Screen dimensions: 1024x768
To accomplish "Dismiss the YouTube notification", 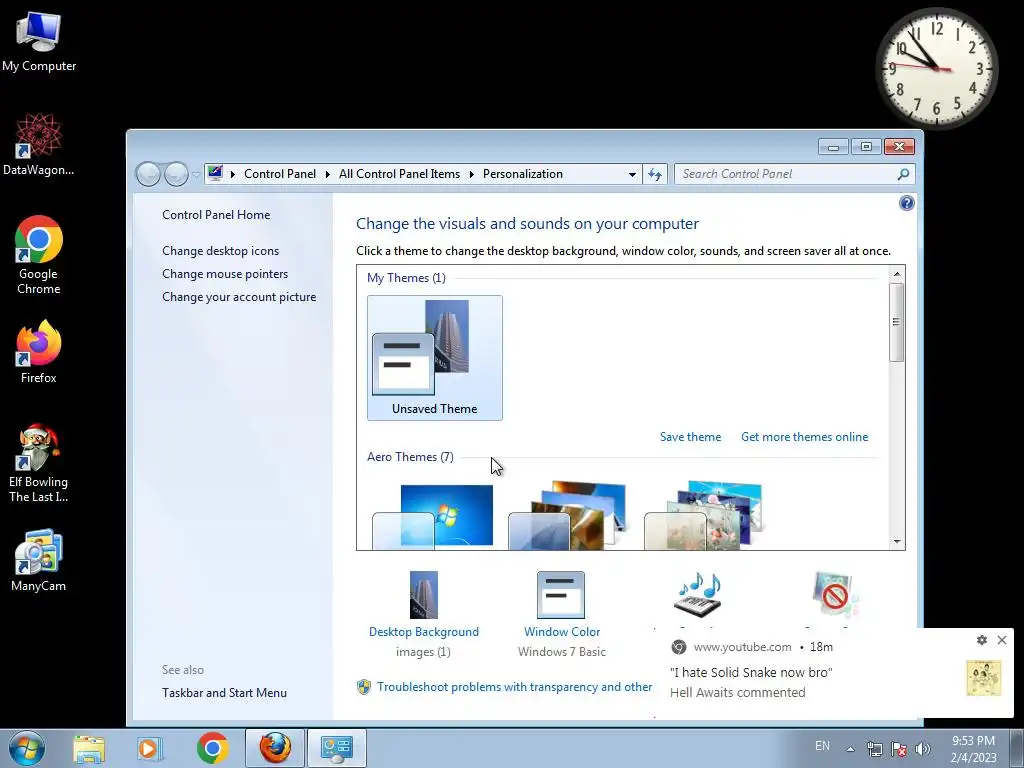I will coord(1002,640).
